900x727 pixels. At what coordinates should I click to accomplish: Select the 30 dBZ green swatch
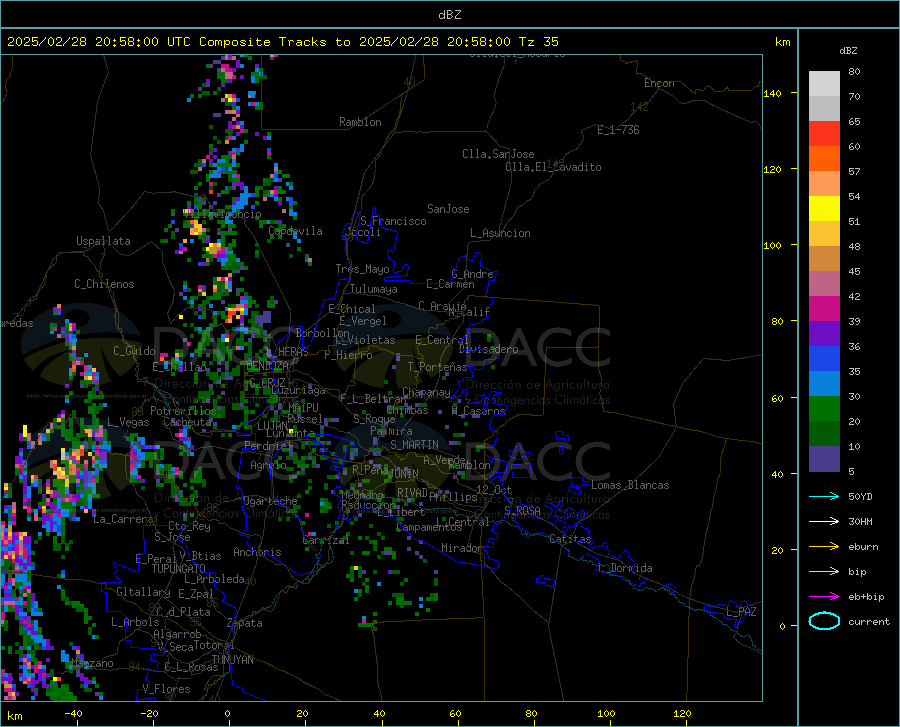point(824,409)
